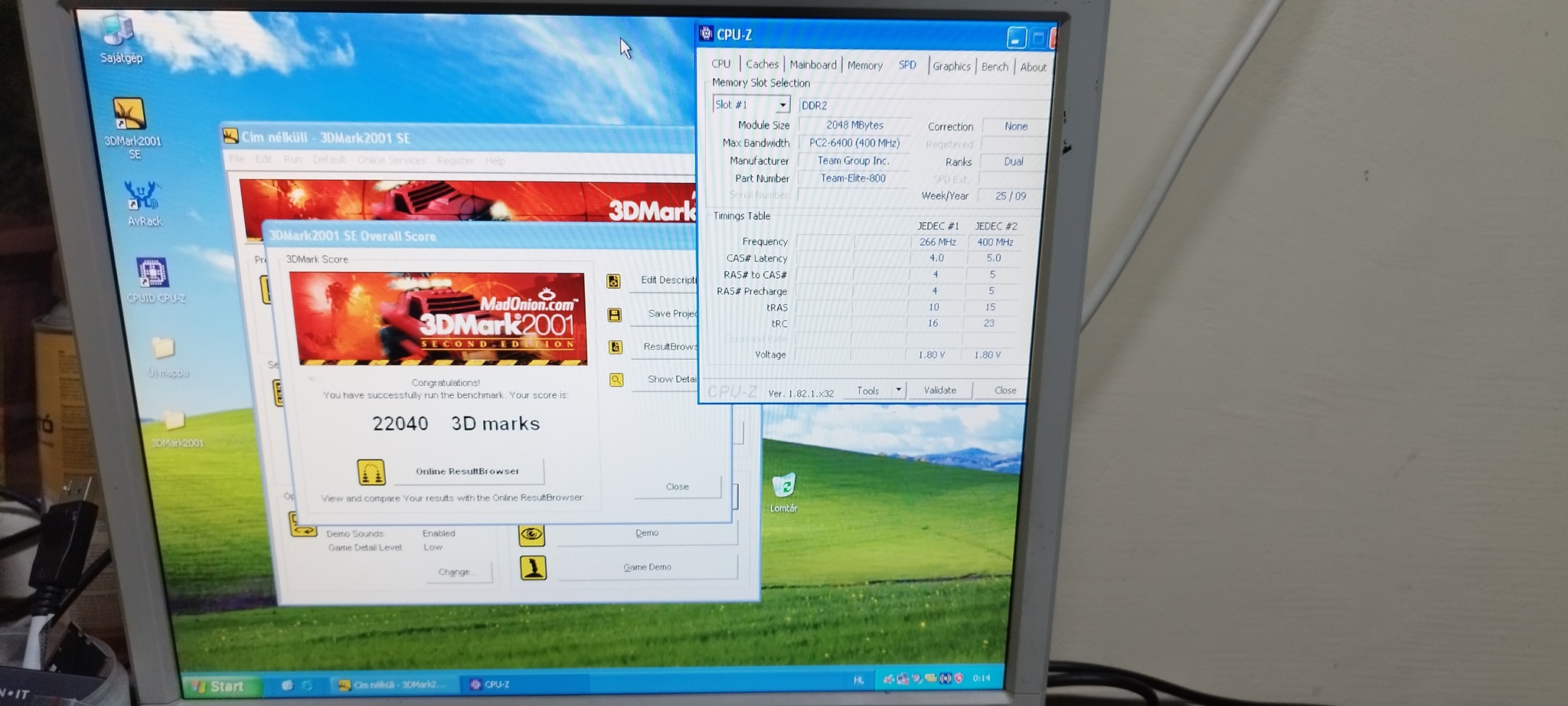Open the Bench tab in CPU-Z
The width and height of the screenshot is (1568, 706).
coord(995,67)
